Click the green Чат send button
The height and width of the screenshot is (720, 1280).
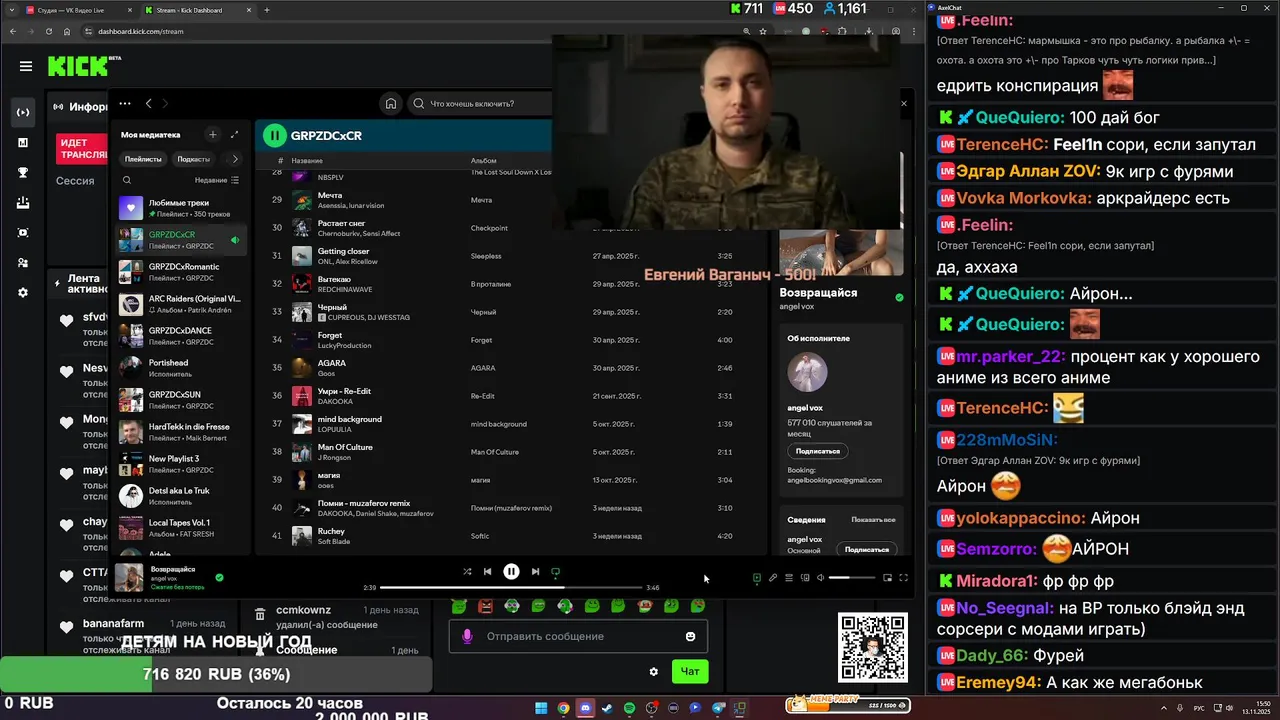click(690, 671)
